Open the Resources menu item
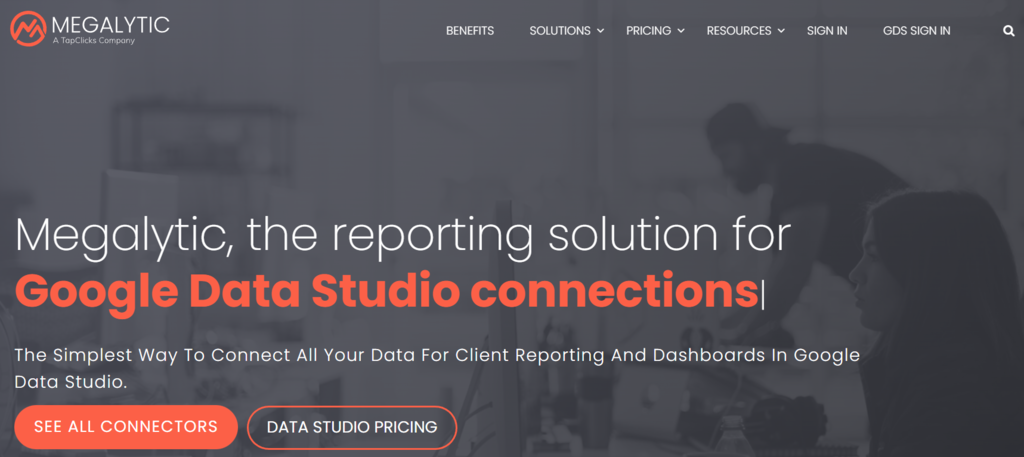Image resolution: width=1024 pixels, height=457 pixels. (x=739, y=31)
